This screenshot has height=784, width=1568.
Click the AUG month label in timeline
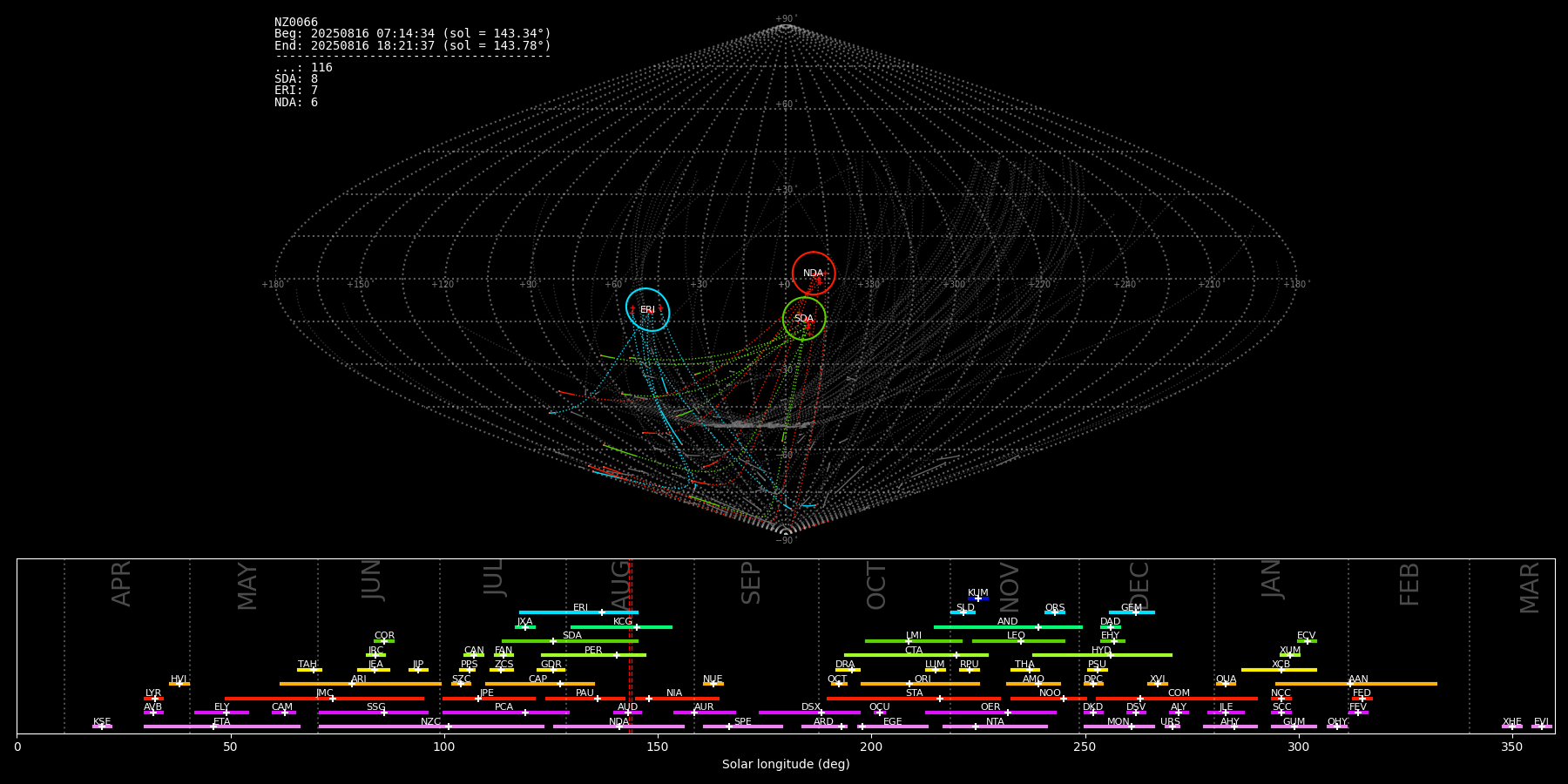pyautogui.click(x=620, y=585)
